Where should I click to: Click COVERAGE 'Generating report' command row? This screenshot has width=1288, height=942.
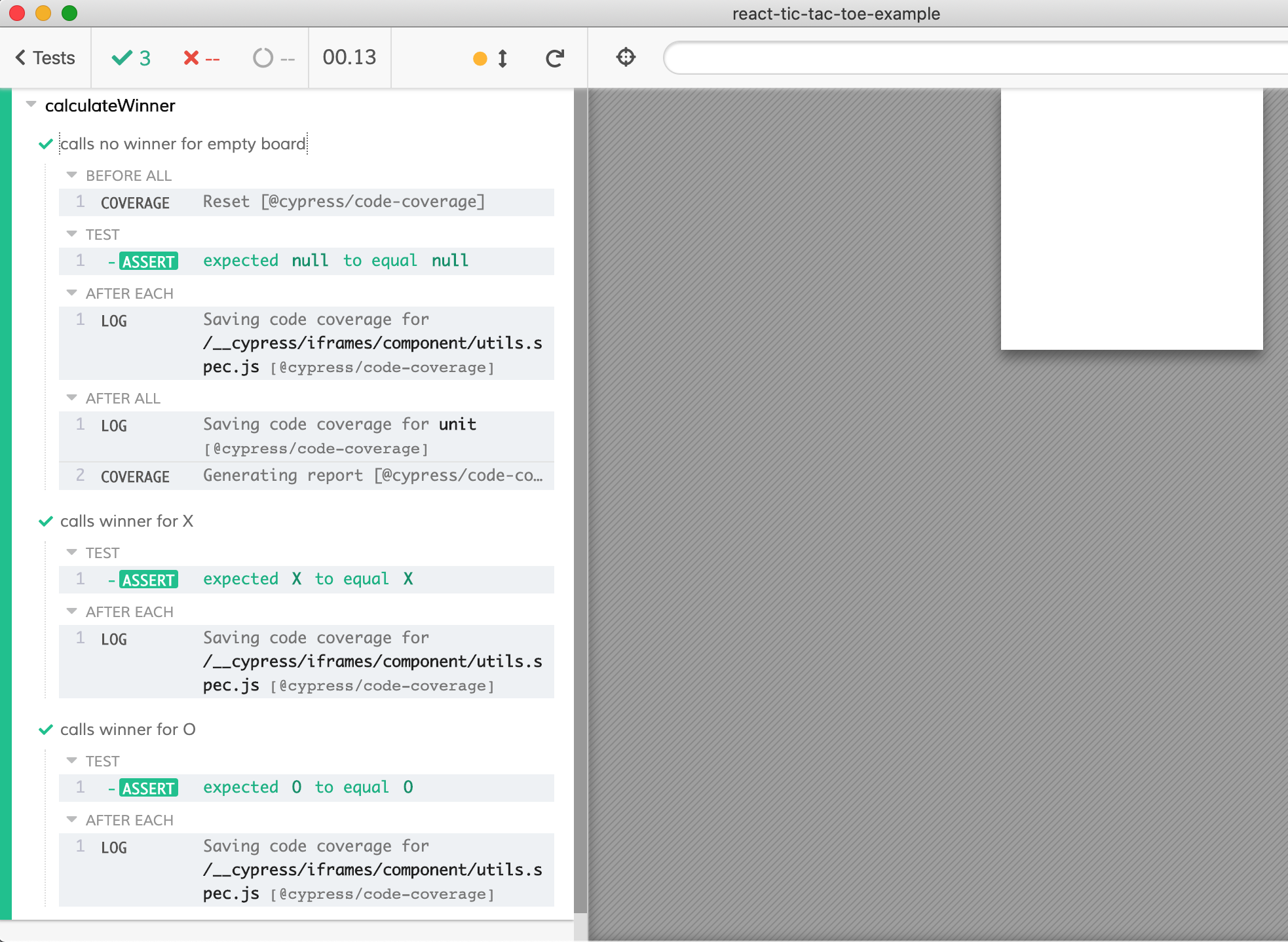(307, 476)
